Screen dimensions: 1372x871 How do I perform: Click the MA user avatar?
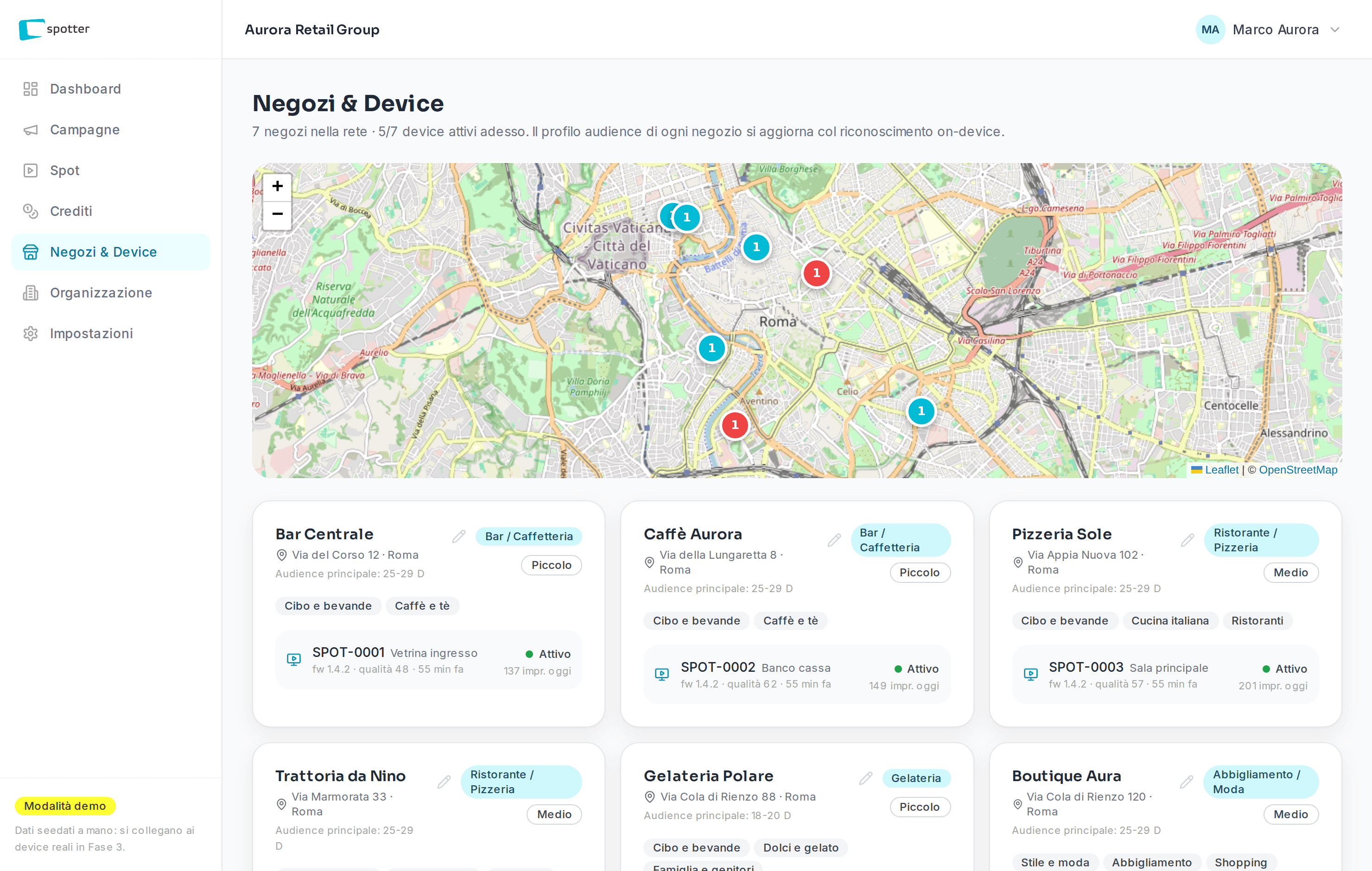point(1210,30)
